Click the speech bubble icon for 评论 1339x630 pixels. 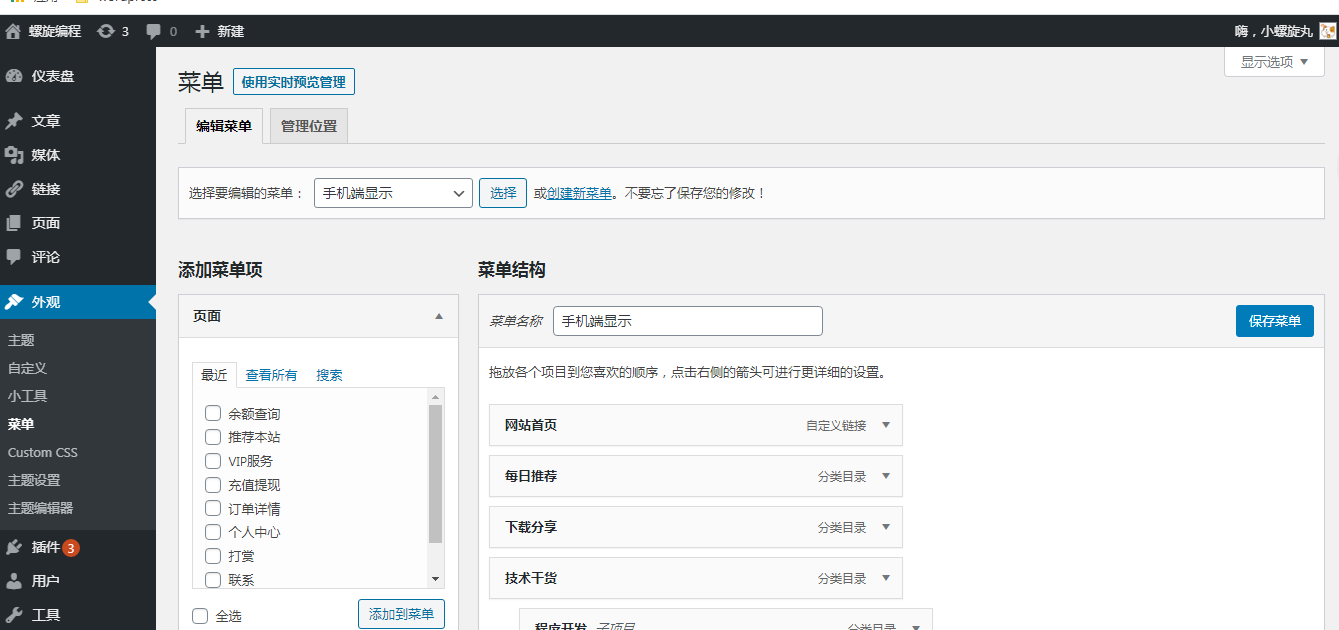click(x=14, y=257)
